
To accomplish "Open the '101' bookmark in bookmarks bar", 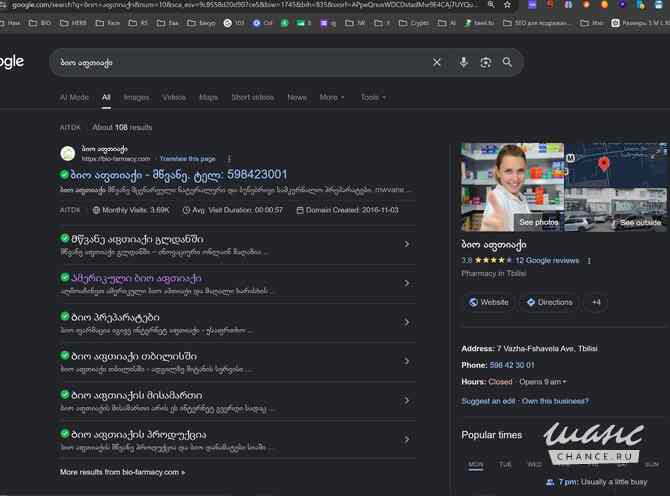I will (234, 23).
